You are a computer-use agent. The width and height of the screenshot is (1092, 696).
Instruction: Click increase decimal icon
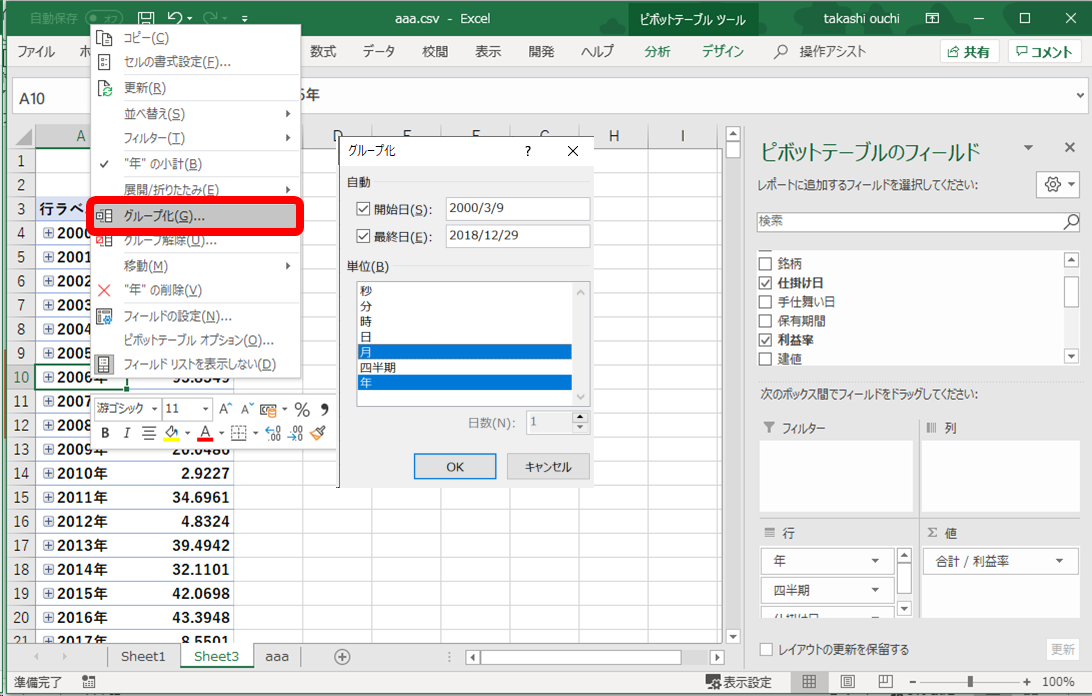(x=274, y=433)
